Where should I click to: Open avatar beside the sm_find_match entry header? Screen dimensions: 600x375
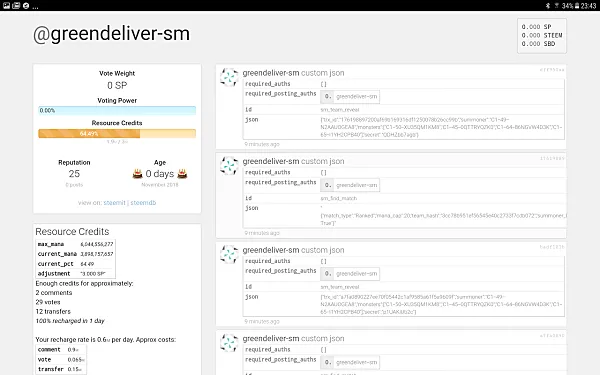[x=229, y=166]
